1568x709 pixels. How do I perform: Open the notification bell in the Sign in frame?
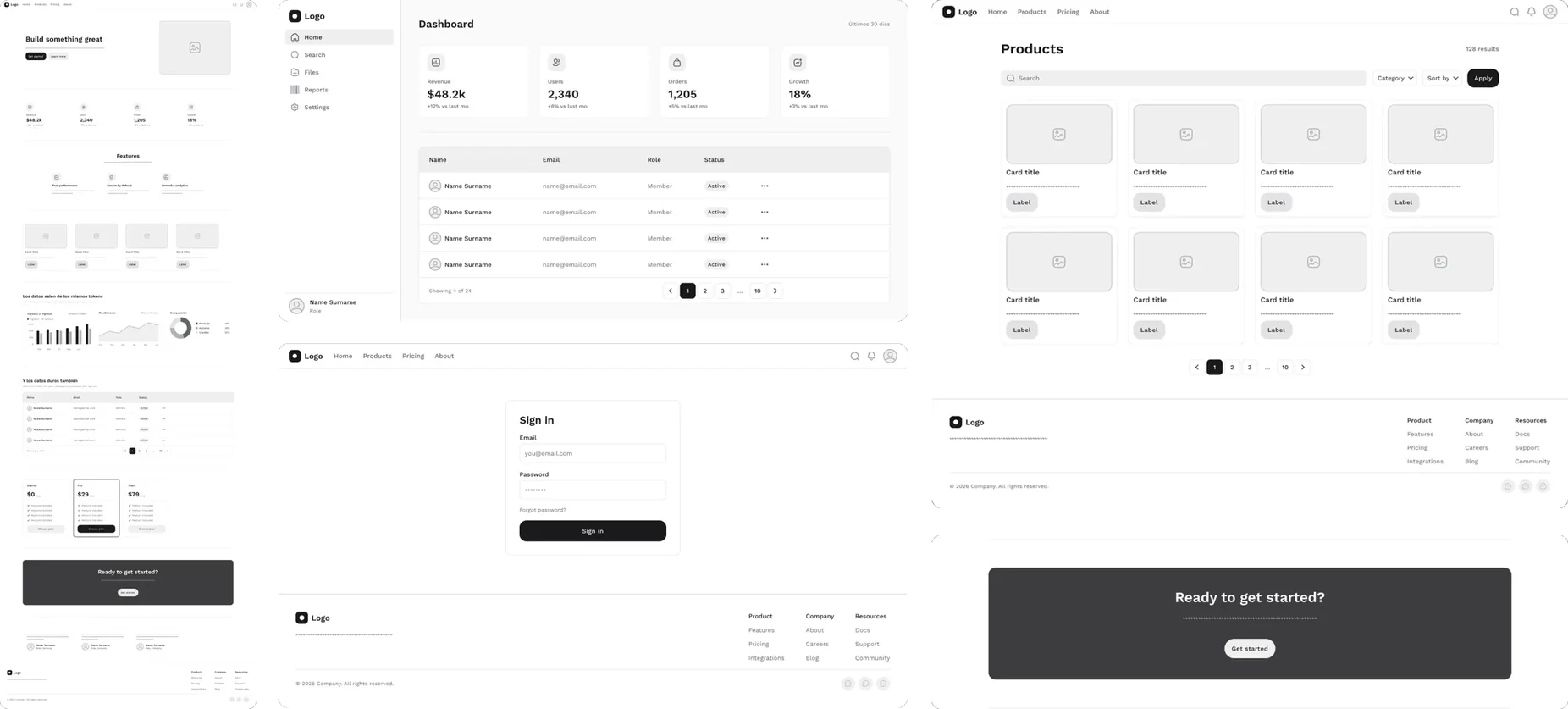[x=871, y=357]
